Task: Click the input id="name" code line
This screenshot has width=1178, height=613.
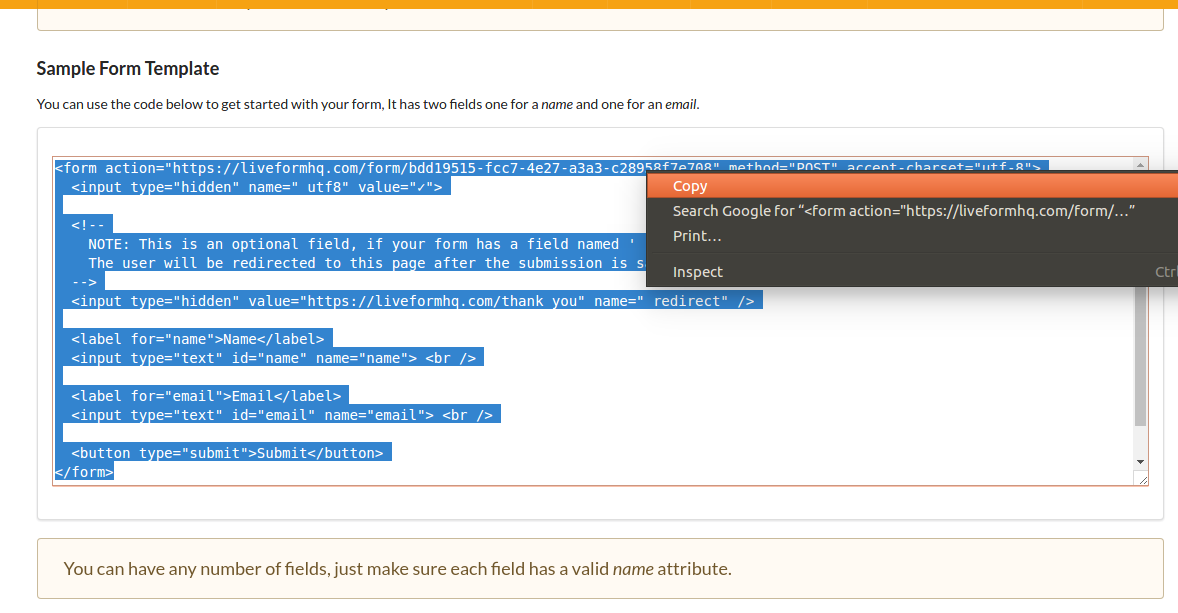Action: (x=273, y=358)
